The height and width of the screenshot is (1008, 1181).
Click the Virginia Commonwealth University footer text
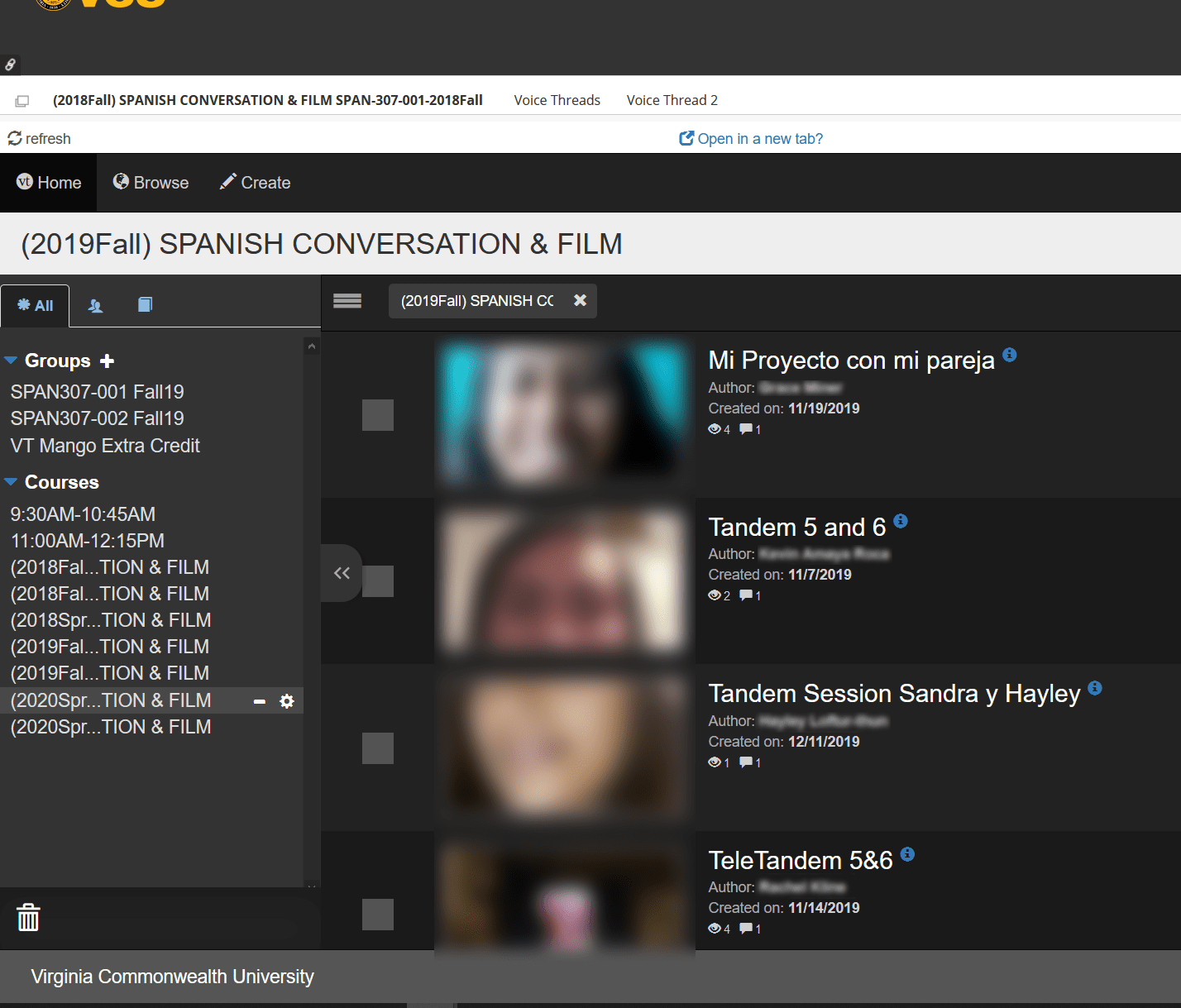[x=173, y=977]
